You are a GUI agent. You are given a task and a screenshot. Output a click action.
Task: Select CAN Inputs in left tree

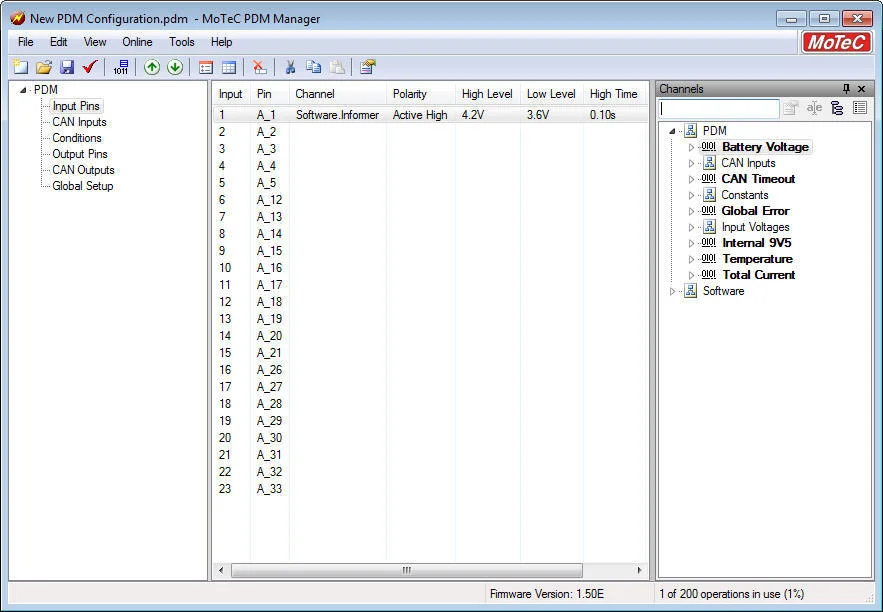coord(79,122)
